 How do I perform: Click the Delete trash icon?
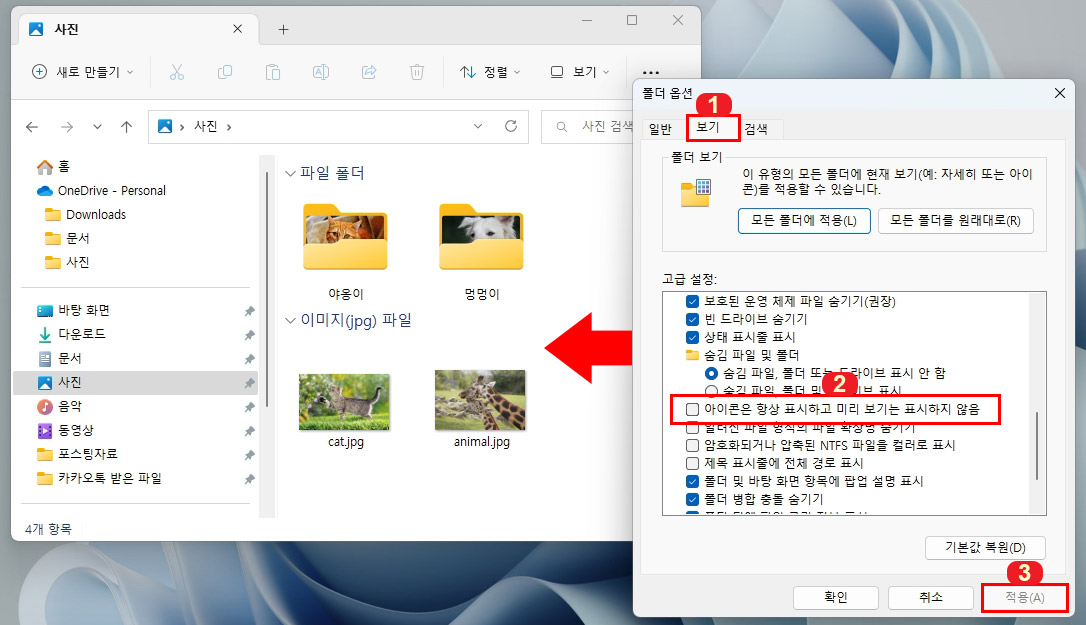click(414, 71)
